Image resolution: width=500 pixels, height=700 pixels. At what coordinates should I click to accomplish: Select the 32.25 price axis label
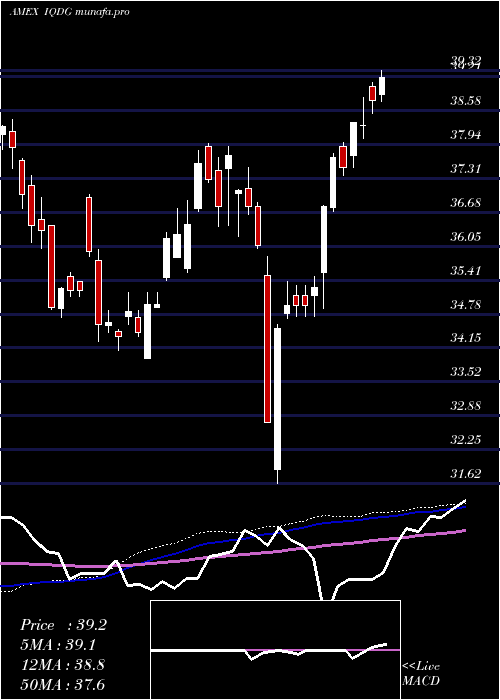point(466,440)
